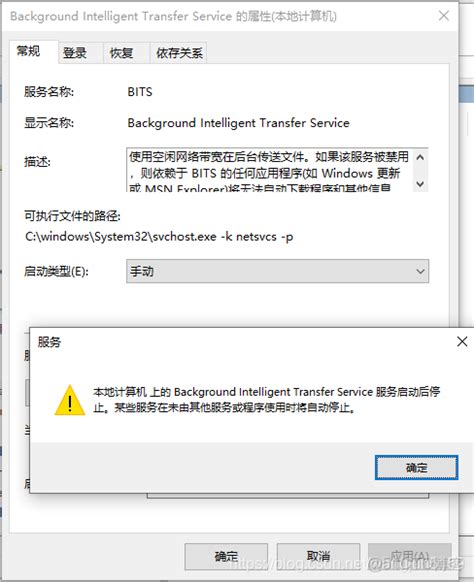Select the 手动 startup type combo box
This screenshot has width=474, height=582.
click(277, 271)
